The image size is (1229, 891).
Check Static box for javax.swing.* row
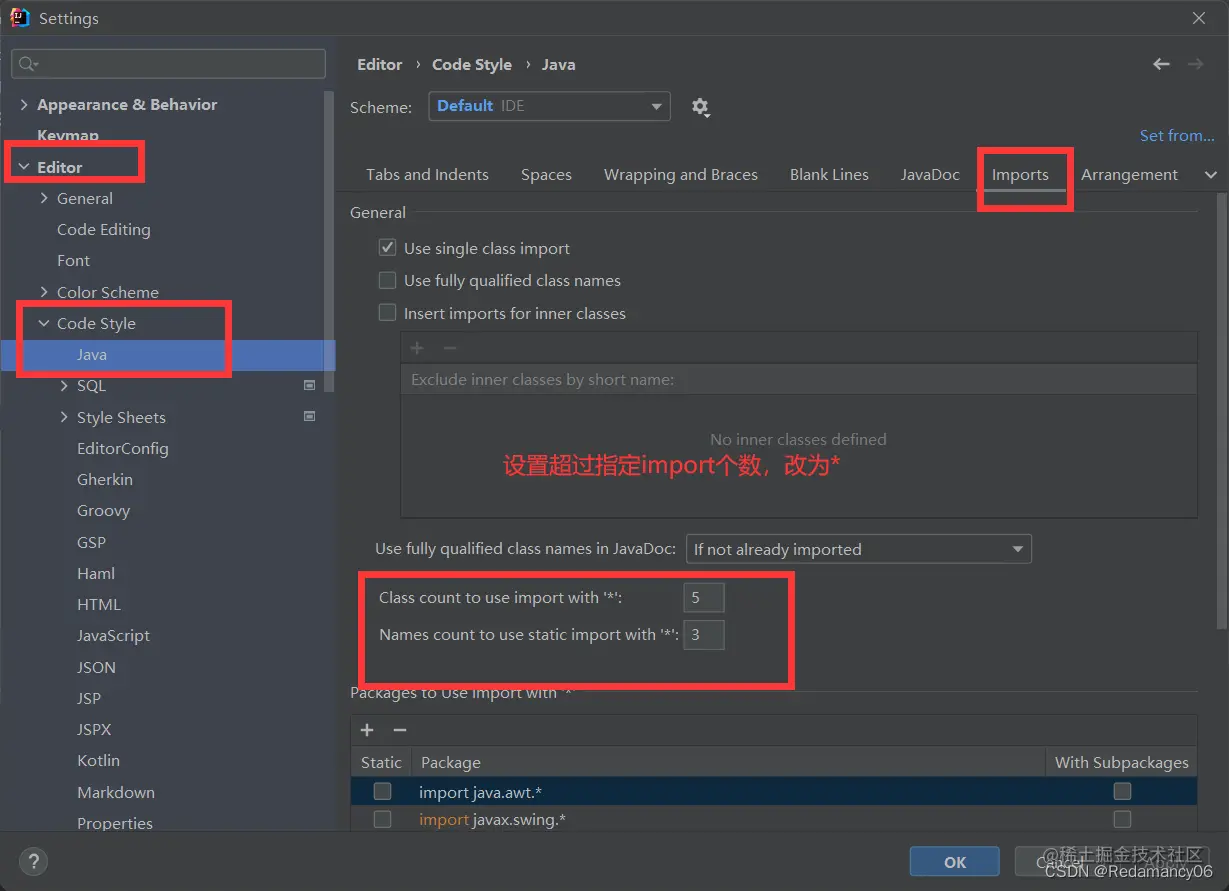click(382, 819)
